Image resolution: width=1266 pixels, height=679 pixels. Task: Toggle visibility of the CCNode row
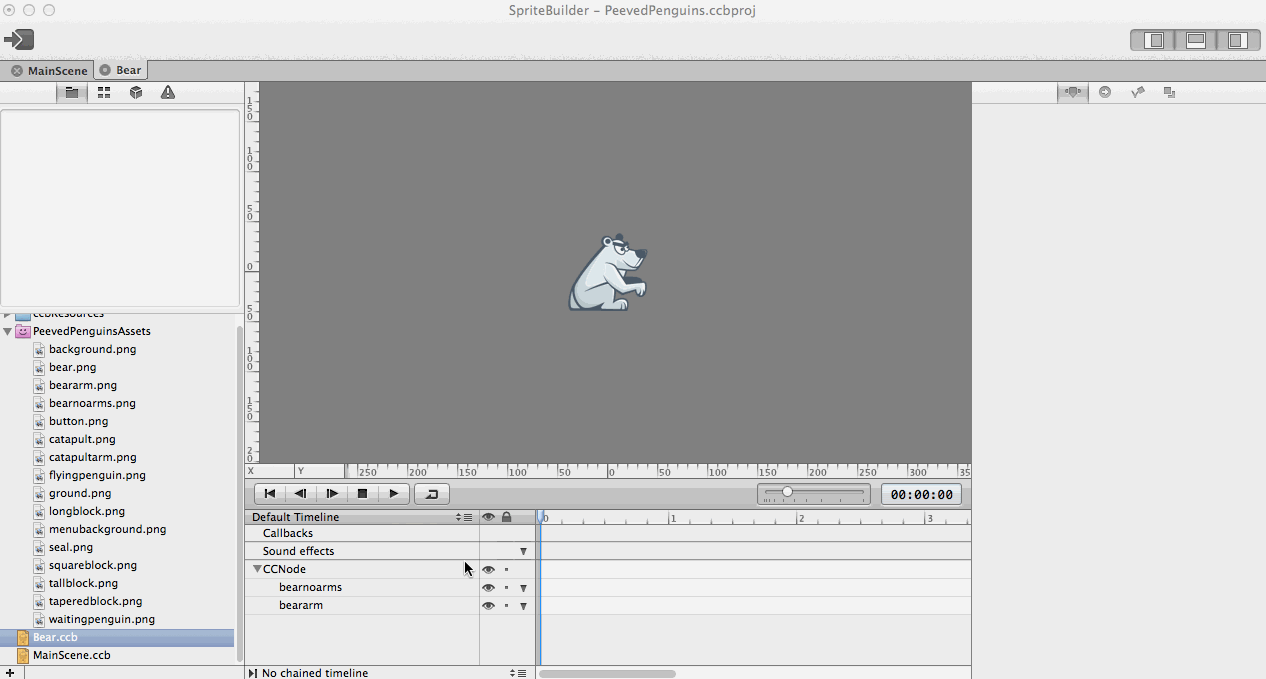488,570
